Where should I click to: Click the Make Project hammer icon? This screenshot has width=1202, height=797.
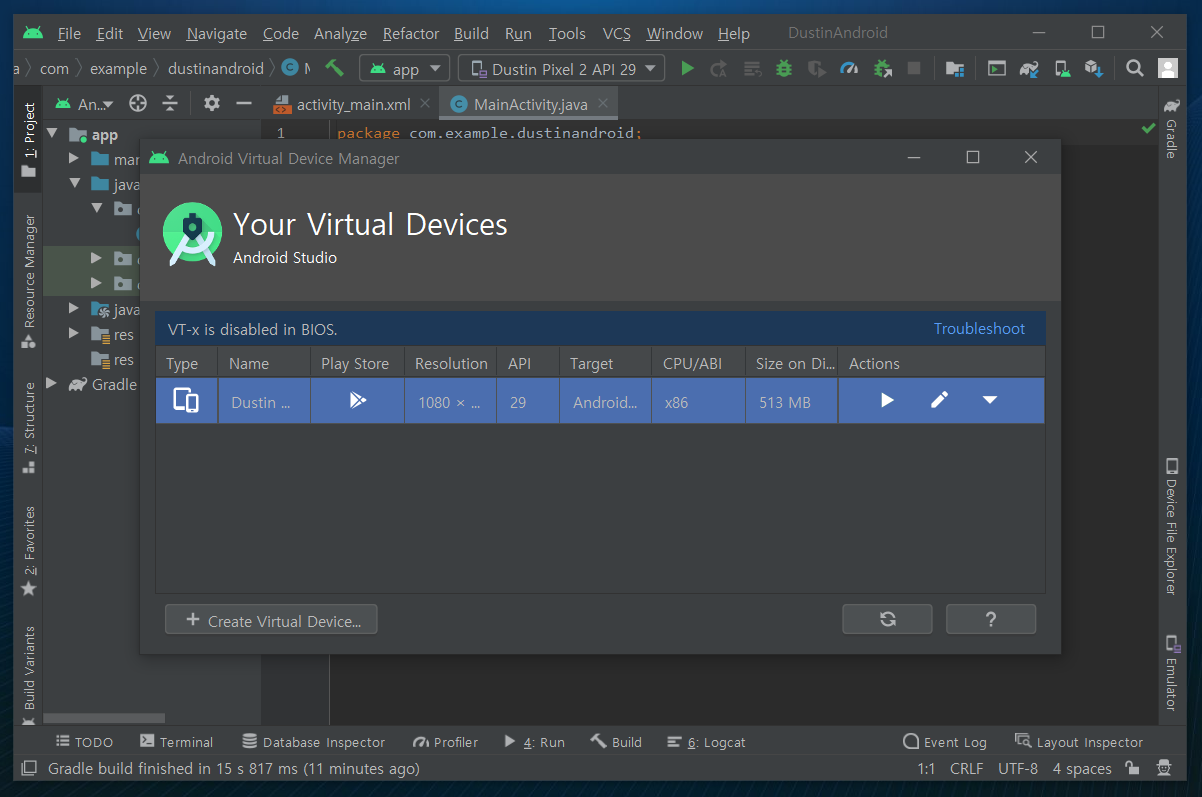(x=335, y=68)
